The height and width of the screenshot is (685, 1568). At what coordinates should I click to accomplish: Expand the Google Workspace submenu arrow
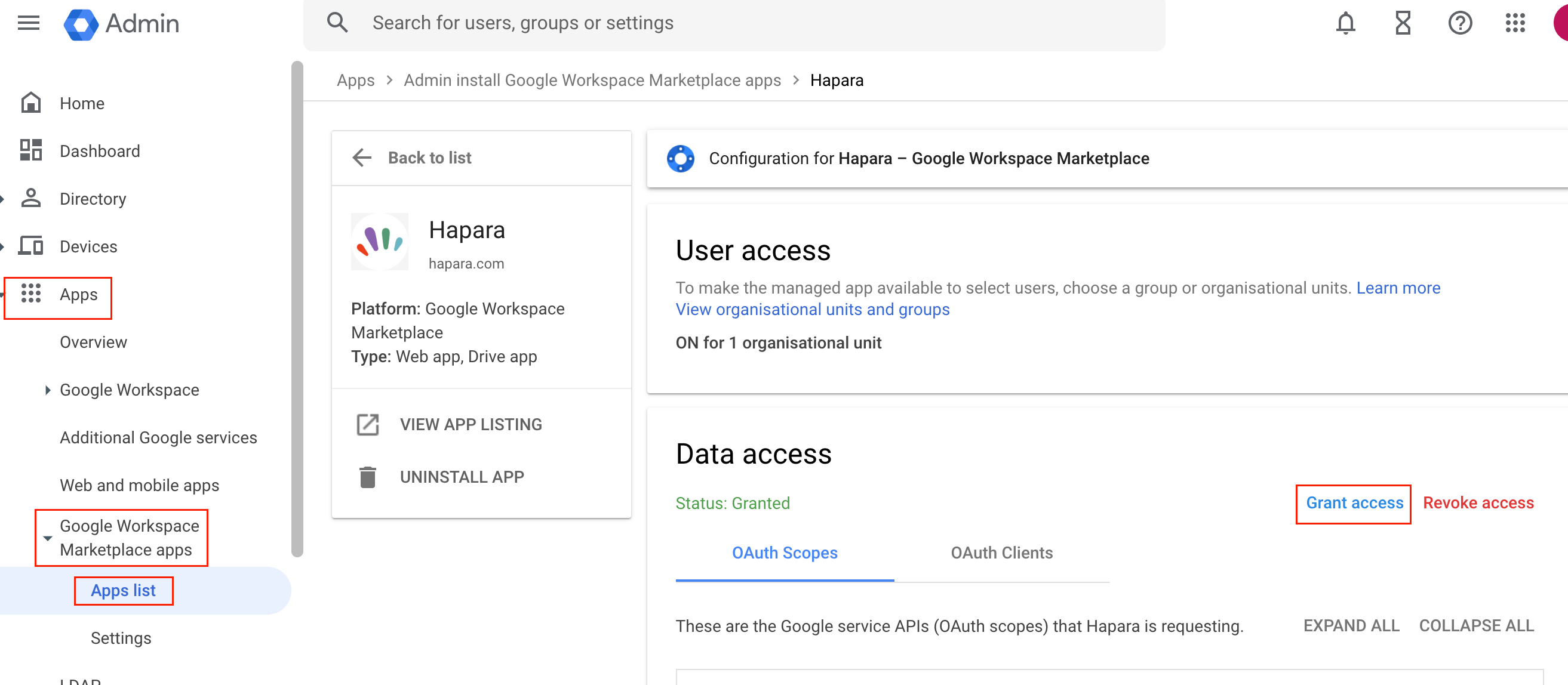[48, 390]
